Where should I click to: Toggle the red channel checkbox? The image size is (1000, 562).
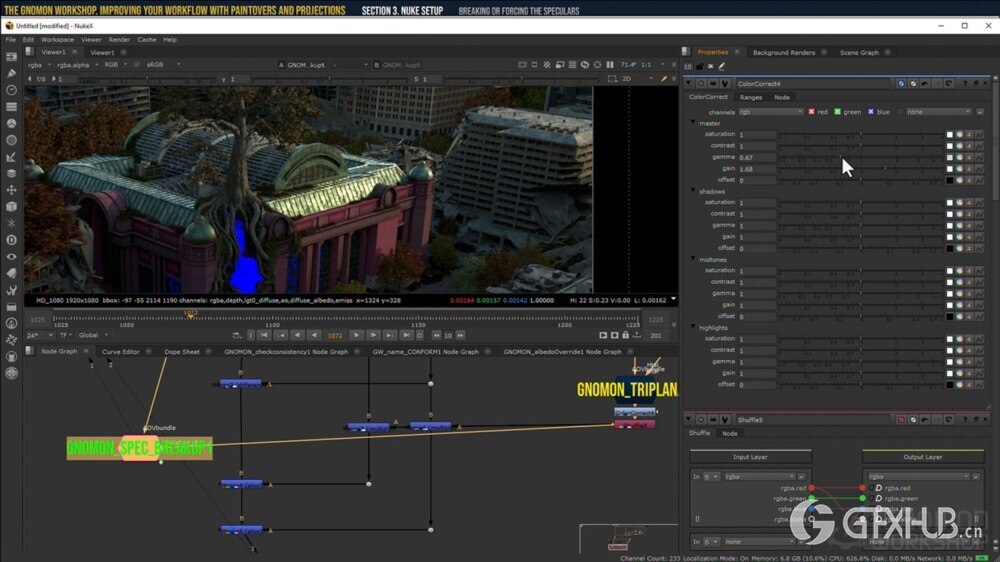(x=811, y=112)
